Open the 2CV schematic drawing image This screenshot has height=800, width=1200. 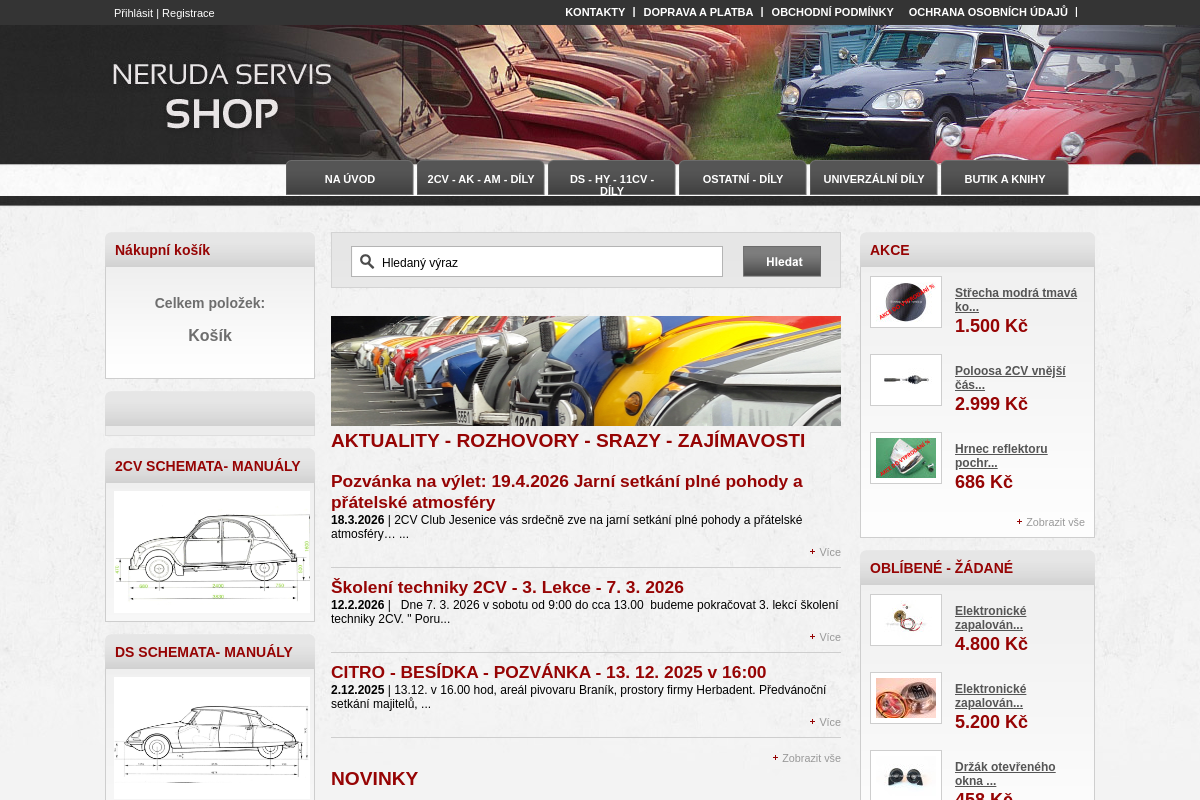pyautogui.click(x=212, y=551)
